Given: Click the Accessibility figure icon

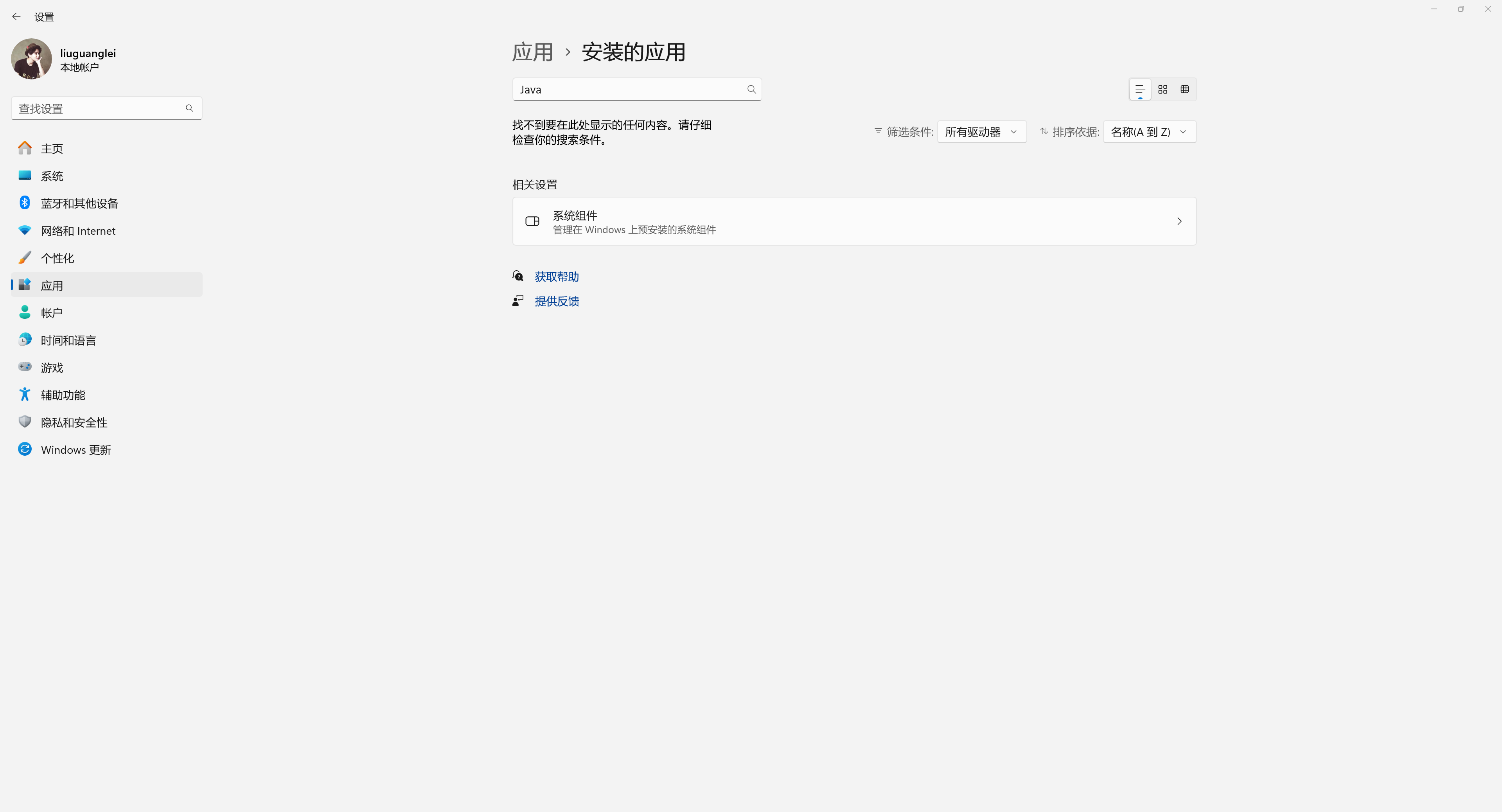Looking at the screenshot, I should tap(25, 395).
